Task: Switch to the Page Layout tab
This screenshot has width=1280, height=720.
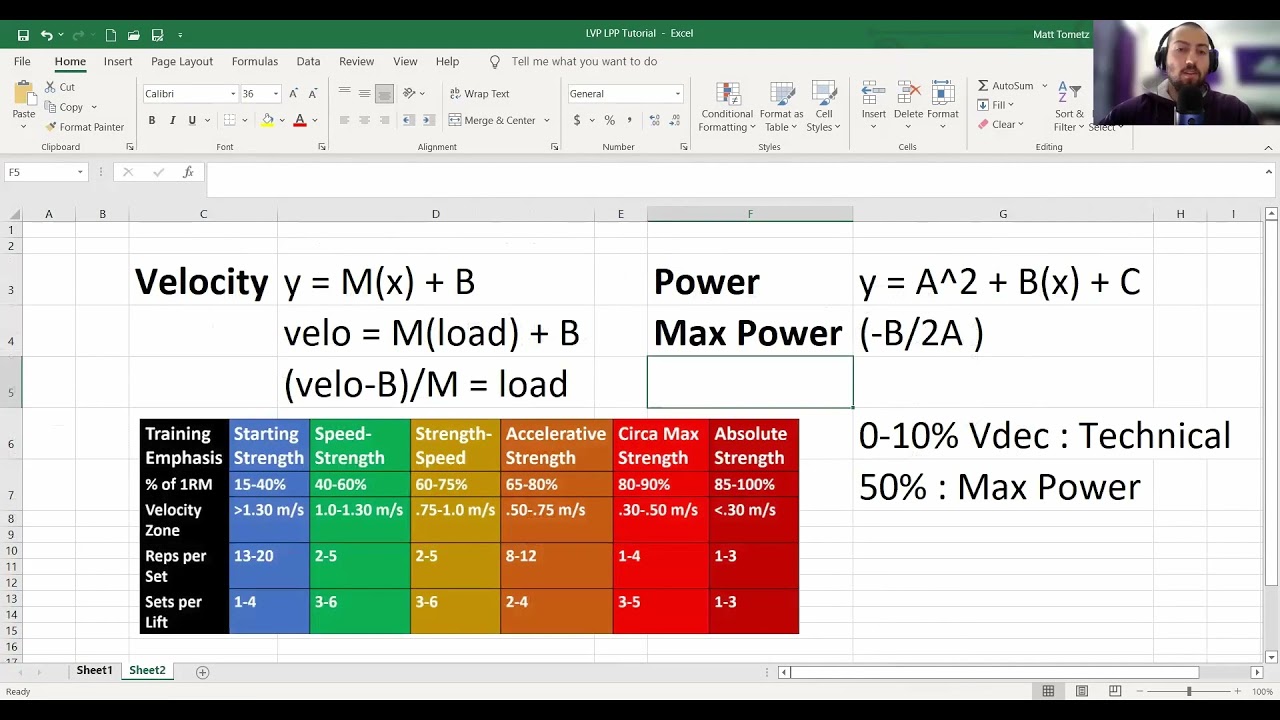Action: (182, 62)
